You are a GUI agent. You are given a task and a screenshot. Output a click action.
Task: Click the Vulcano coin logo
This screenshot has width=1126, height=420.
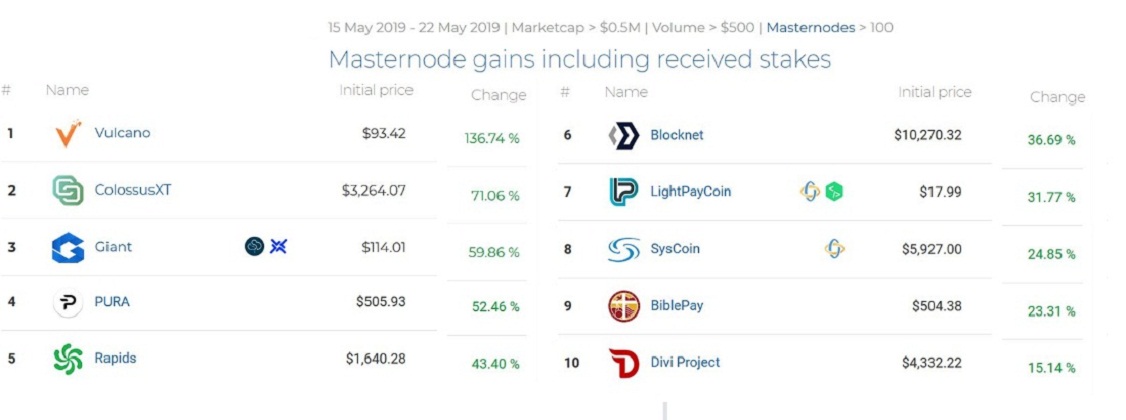pyautogui.click(x=68, y=134)
